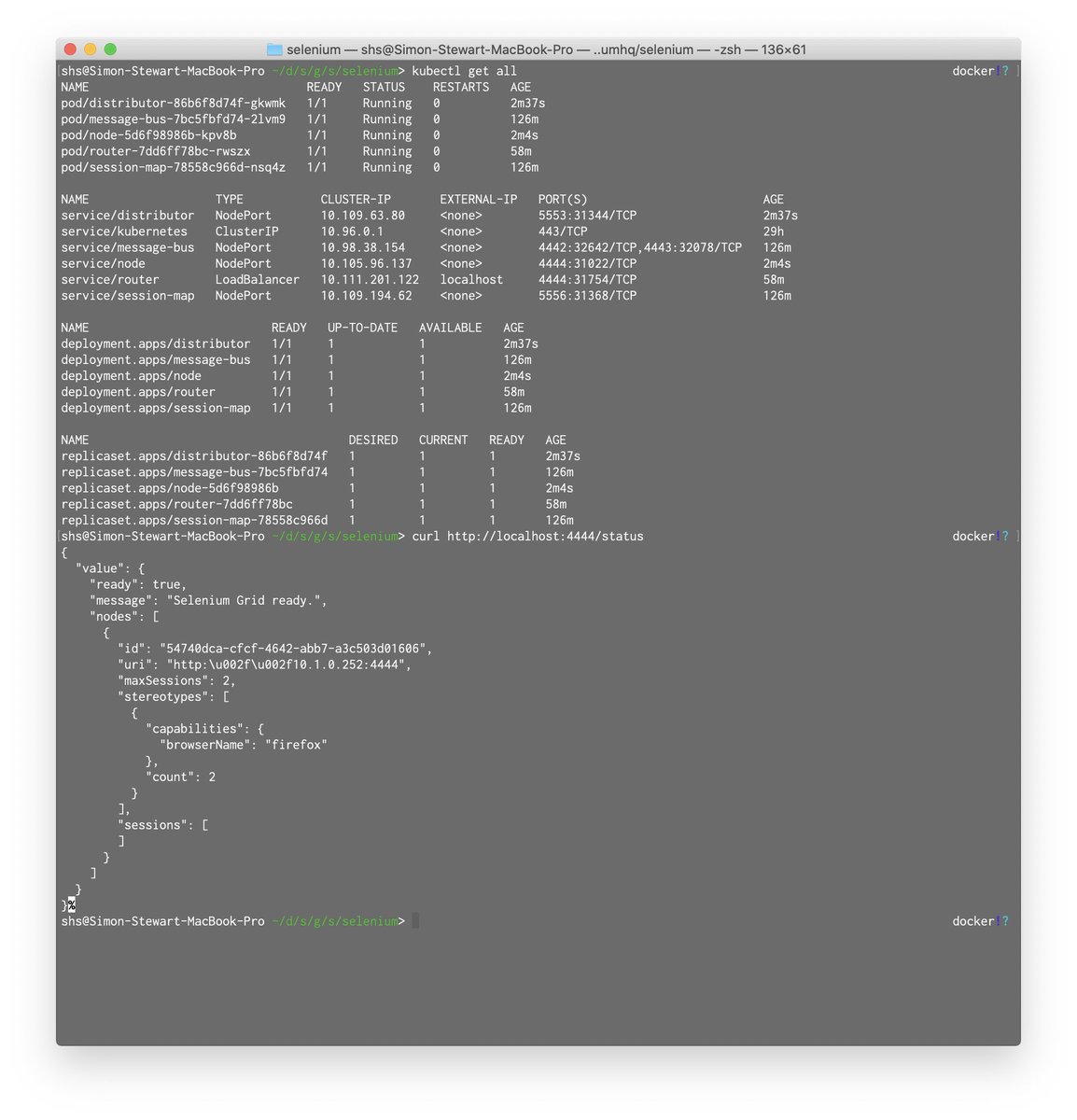Click replicaset.apps/message-bus-7bc5fbfd74 text
1077x1120 pixels.
[194, 472]
